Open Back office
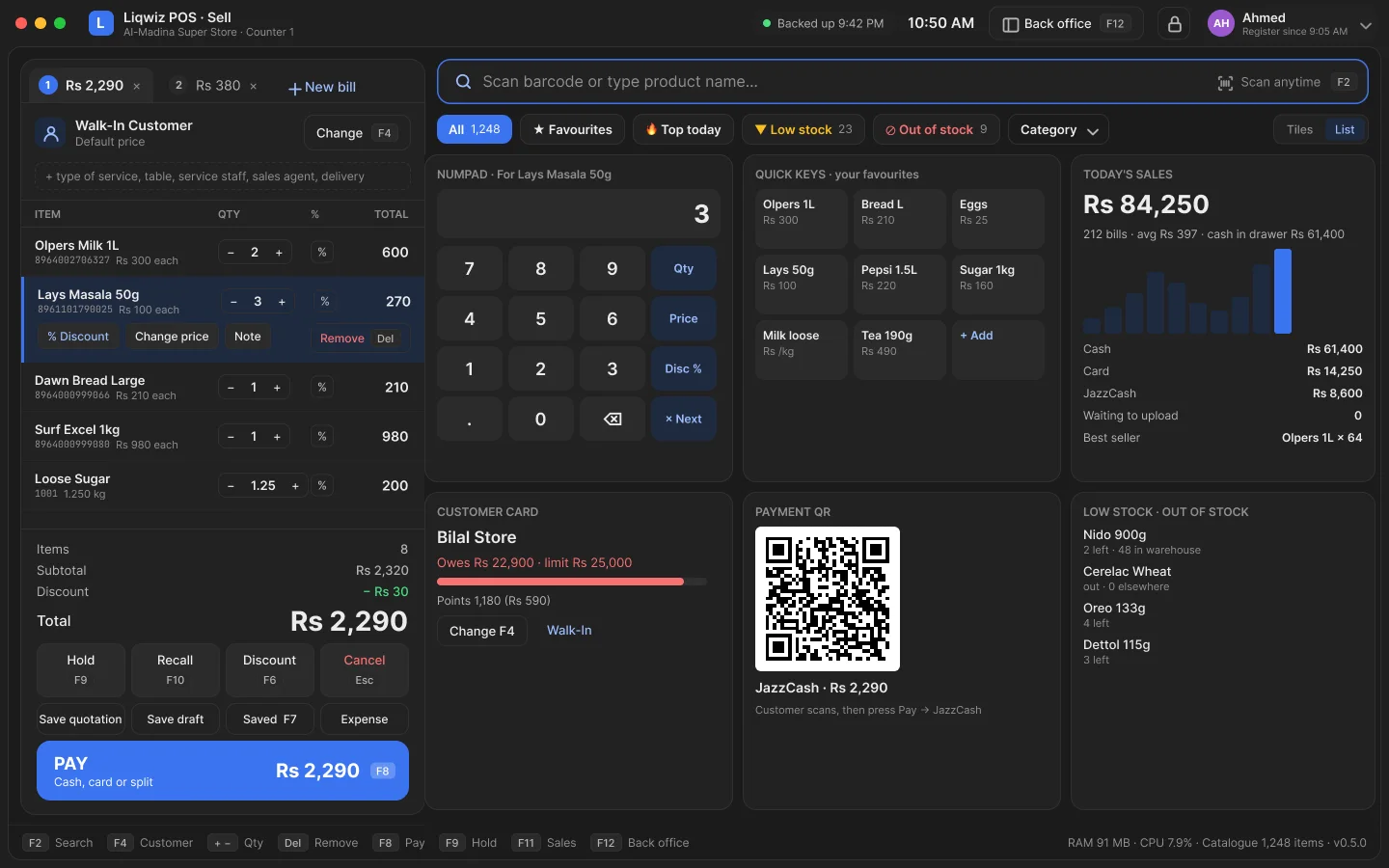 [1066, 24]
